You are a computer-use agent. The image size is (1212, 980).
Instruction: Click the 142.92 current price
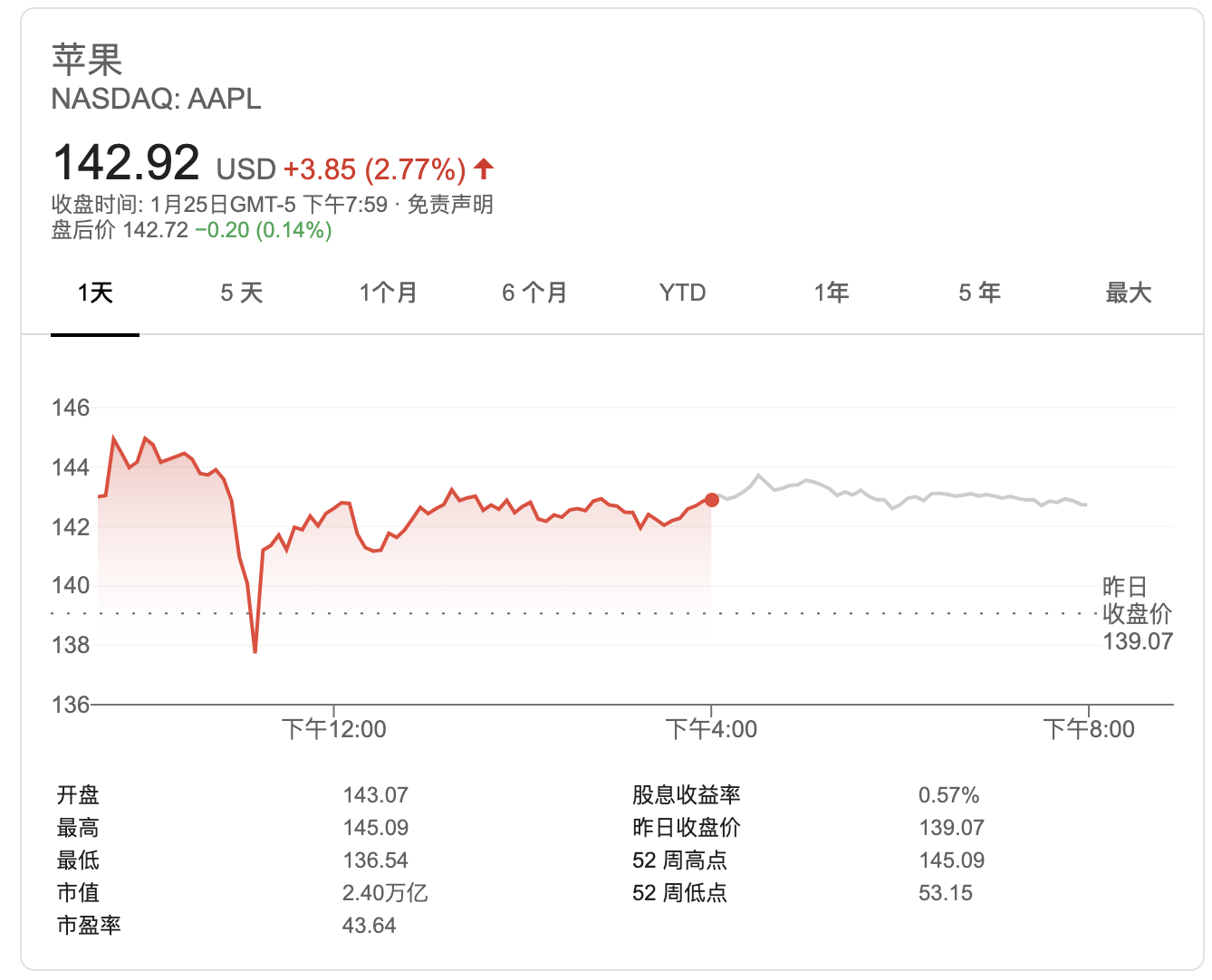click(126, 163)
